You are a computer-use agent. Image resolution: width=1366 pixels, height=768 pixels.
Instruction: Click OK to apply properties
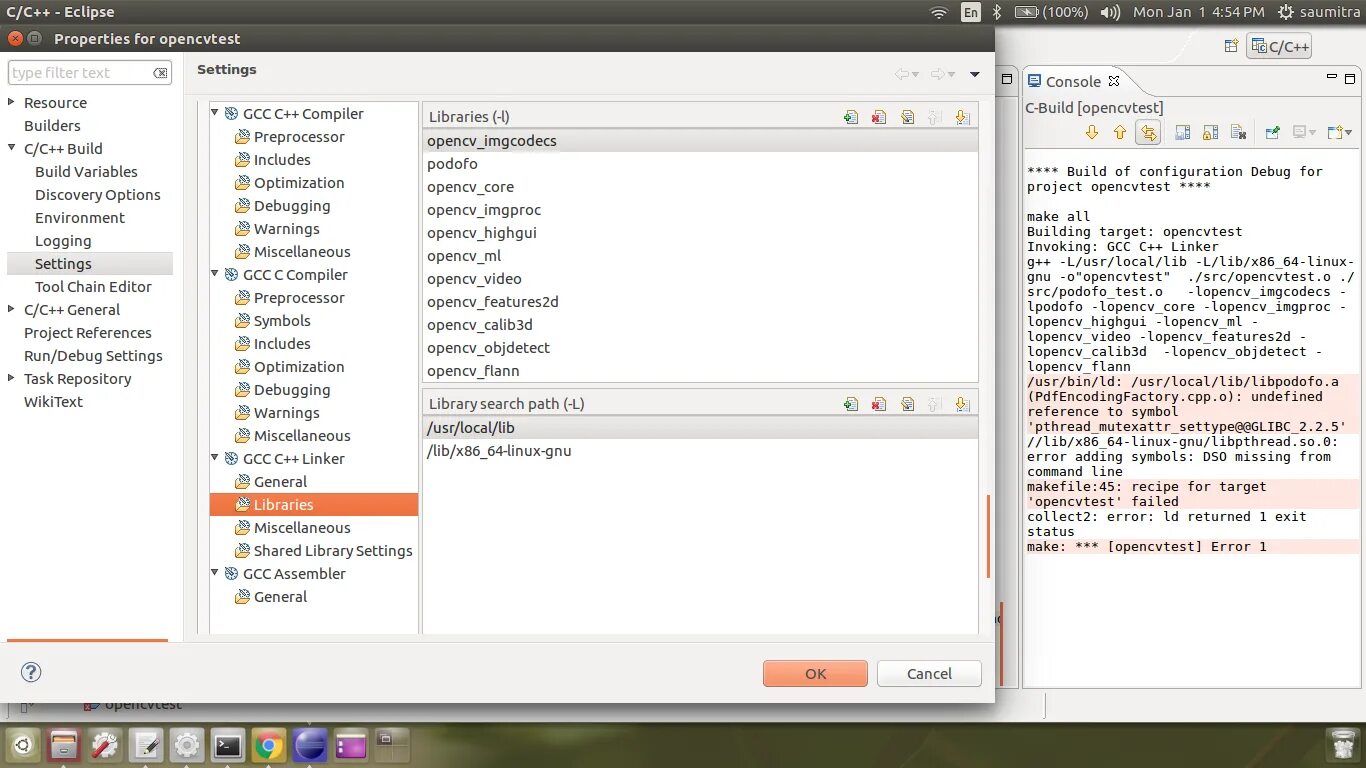(x=815, y=673)
